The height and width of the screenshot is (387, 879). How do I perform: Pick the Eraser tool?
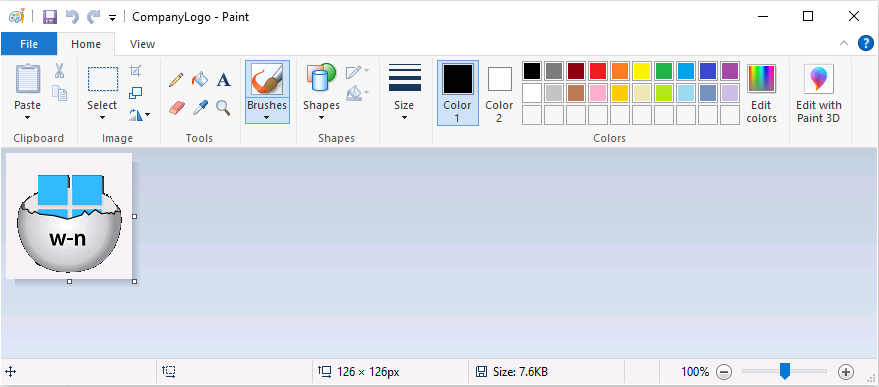(176, 108)
